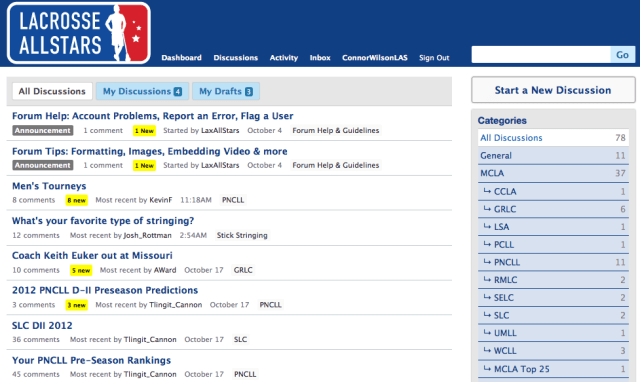
Task: Focus the search input field
Action: [541, 54]
